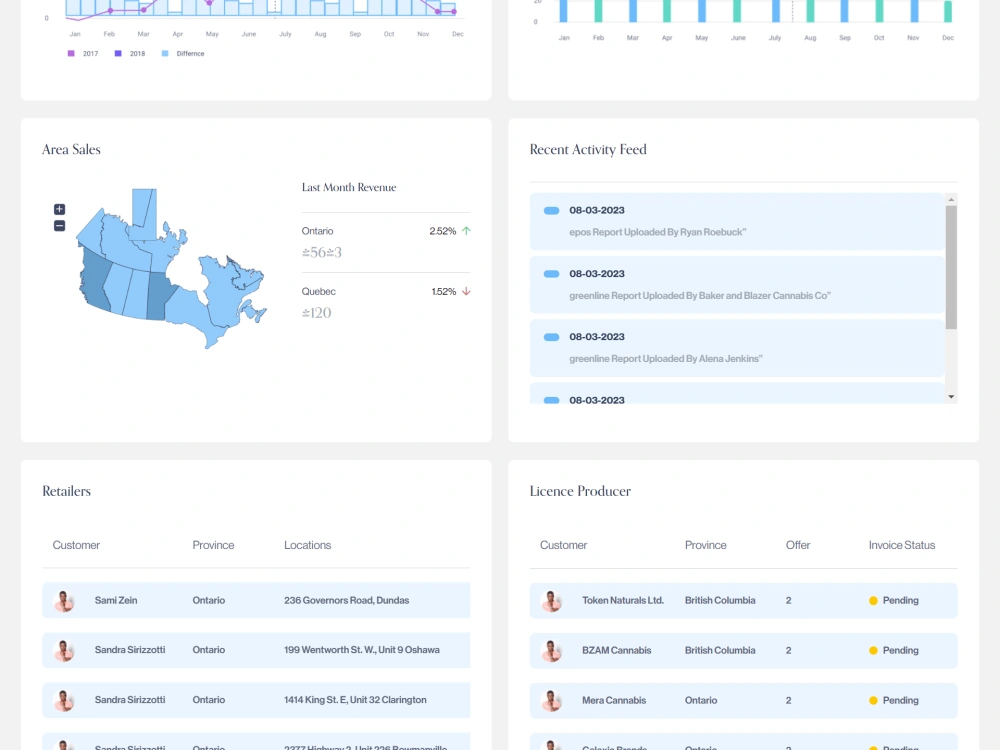Viewport: 1000px width, 750px height.
Task: Click the BZAM Cannabis avatar
Action: (x=551, y=651)
